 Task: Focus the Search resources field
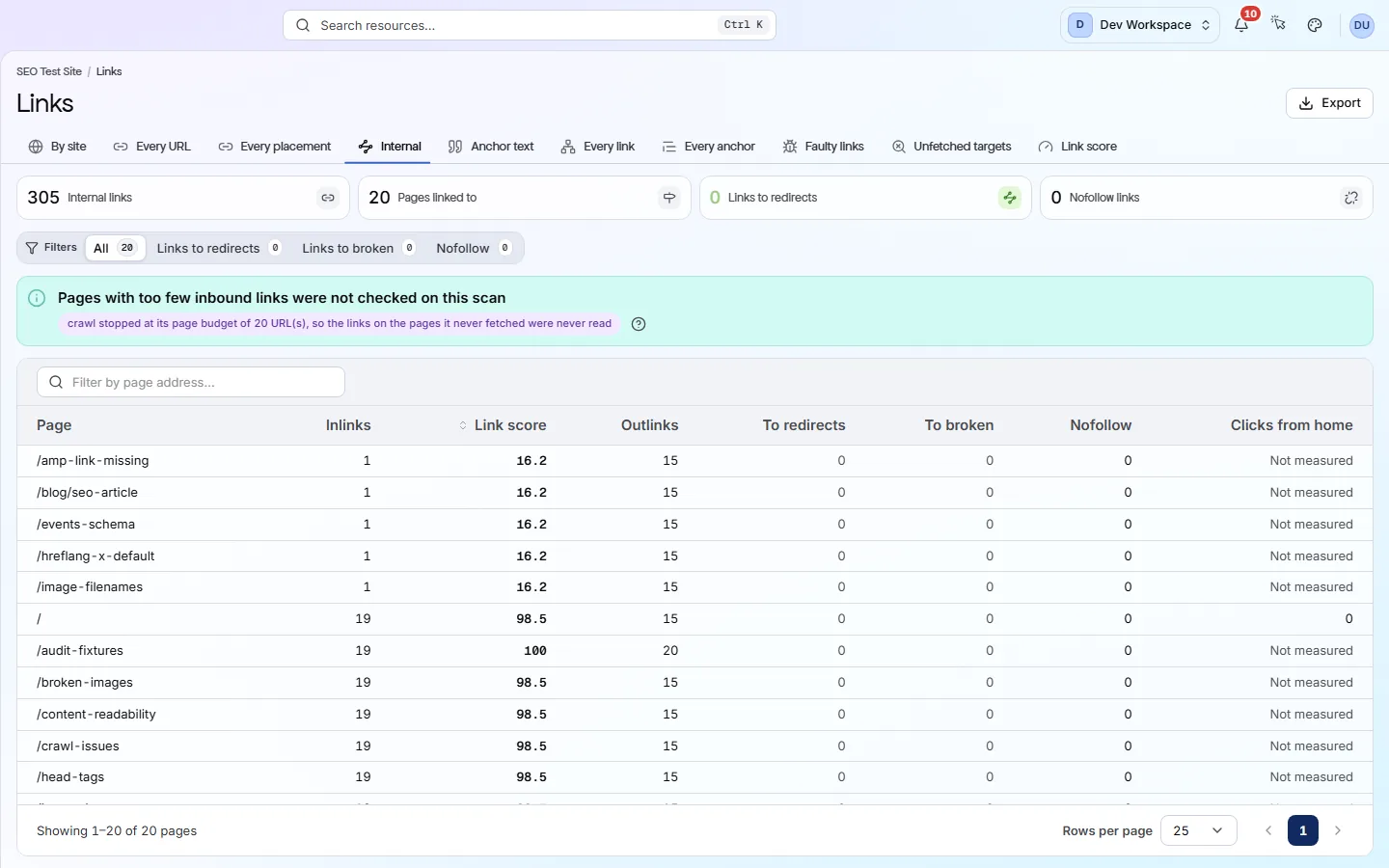pos(530,25)
